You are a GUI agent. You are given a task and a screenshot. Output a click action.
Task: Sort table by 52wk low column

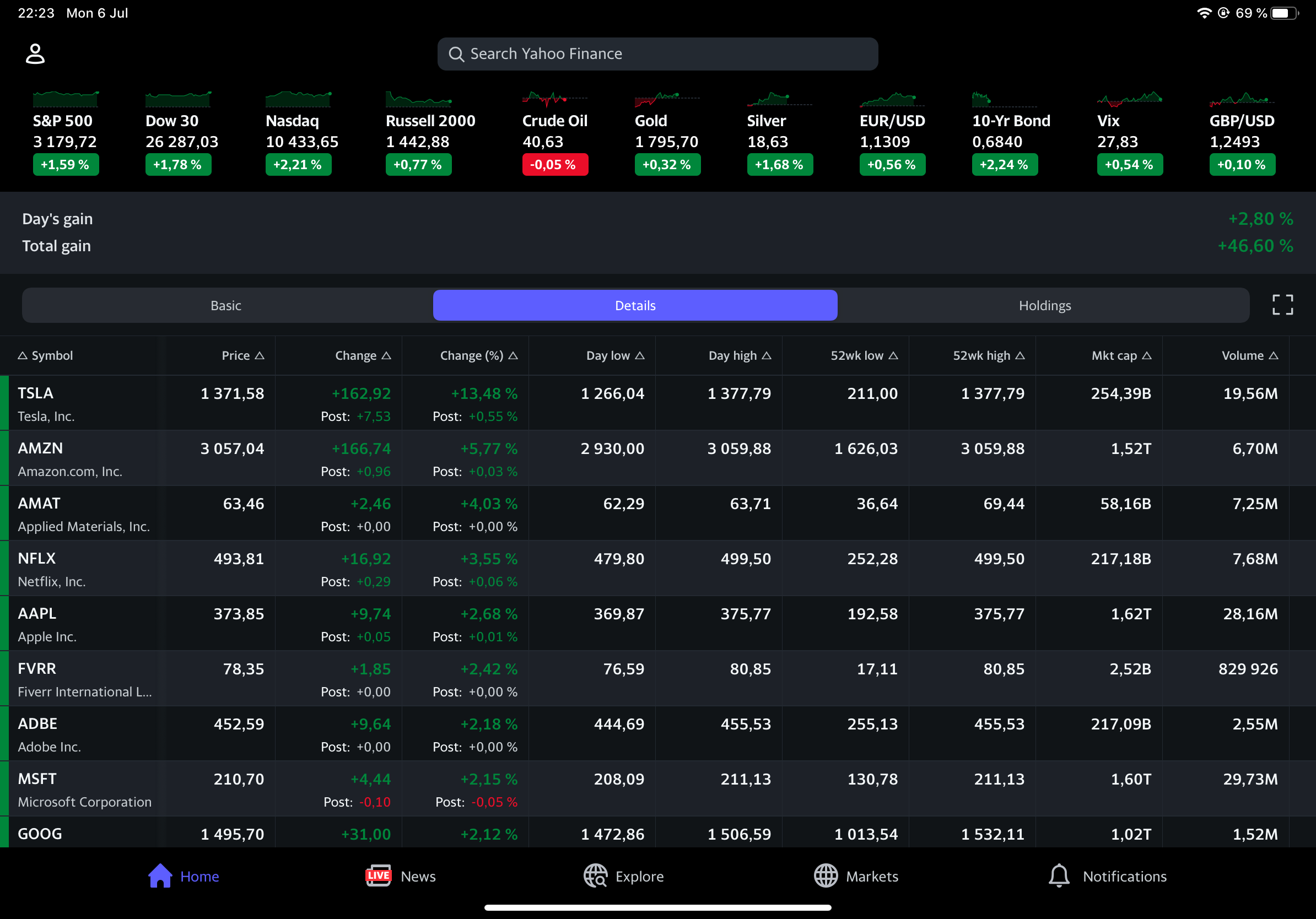864,355
